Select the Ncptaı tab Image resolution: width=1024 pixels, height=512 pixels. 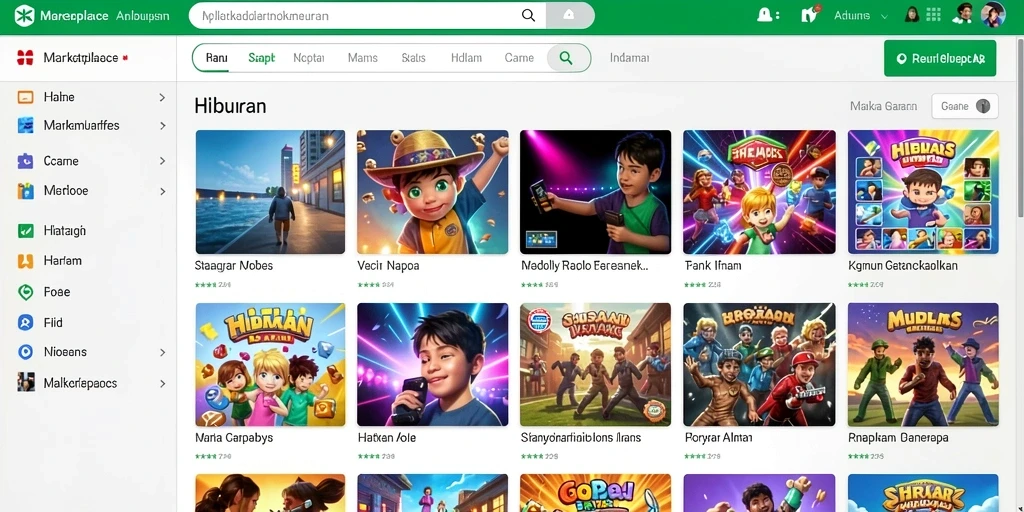308,58
